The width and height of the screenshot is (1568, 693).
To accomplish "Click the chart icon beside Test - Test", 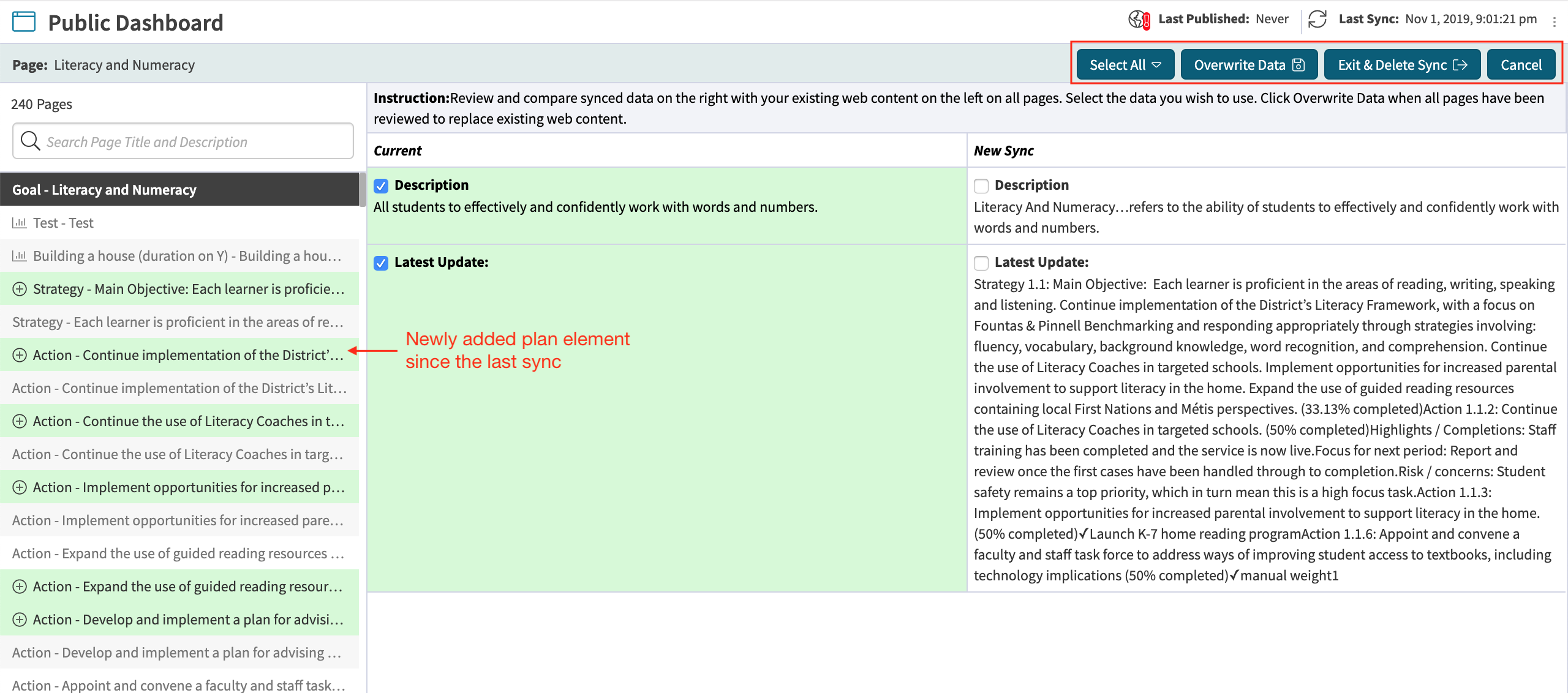I will point(20,223).
